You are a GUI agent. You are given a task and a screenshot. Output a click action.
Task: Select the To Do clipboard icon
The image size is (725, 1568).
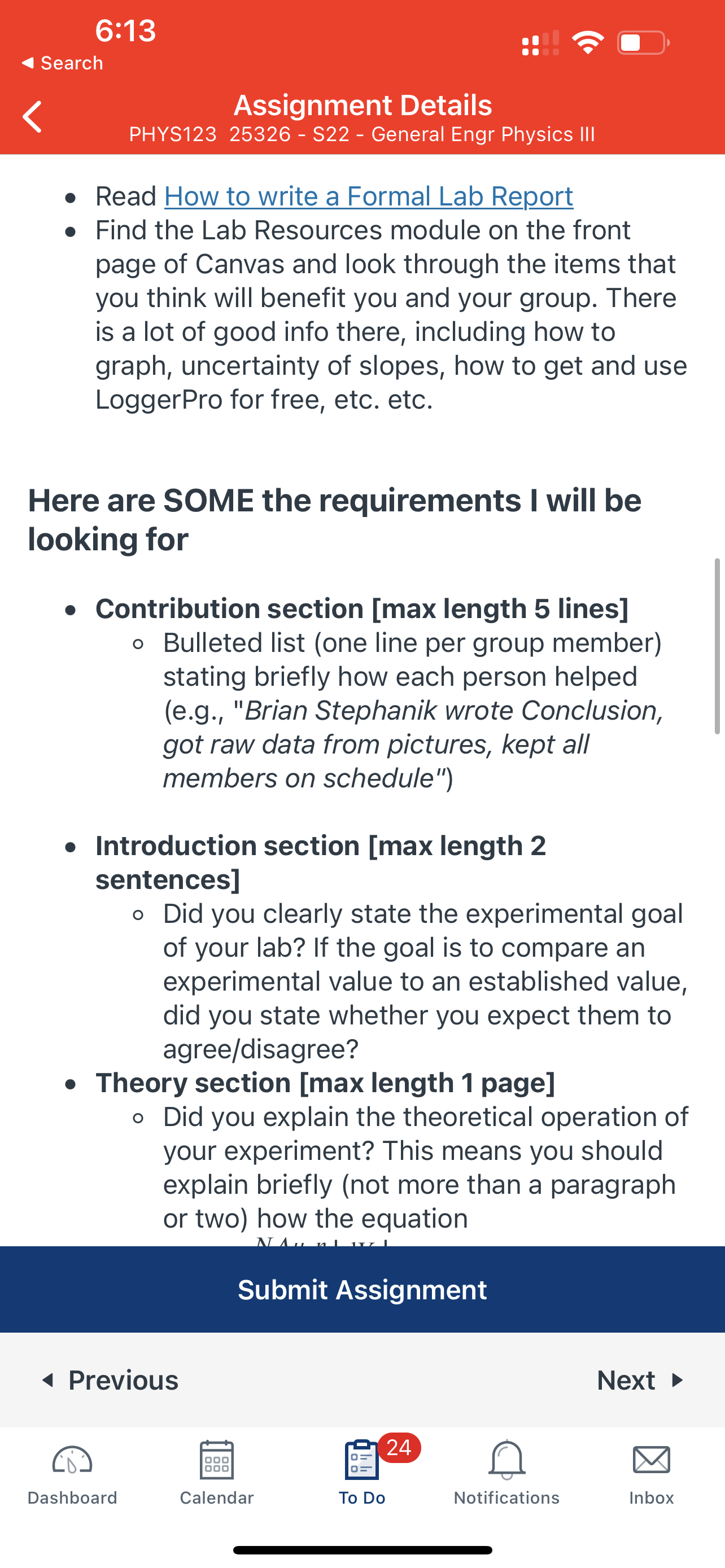click(361, 1460)
